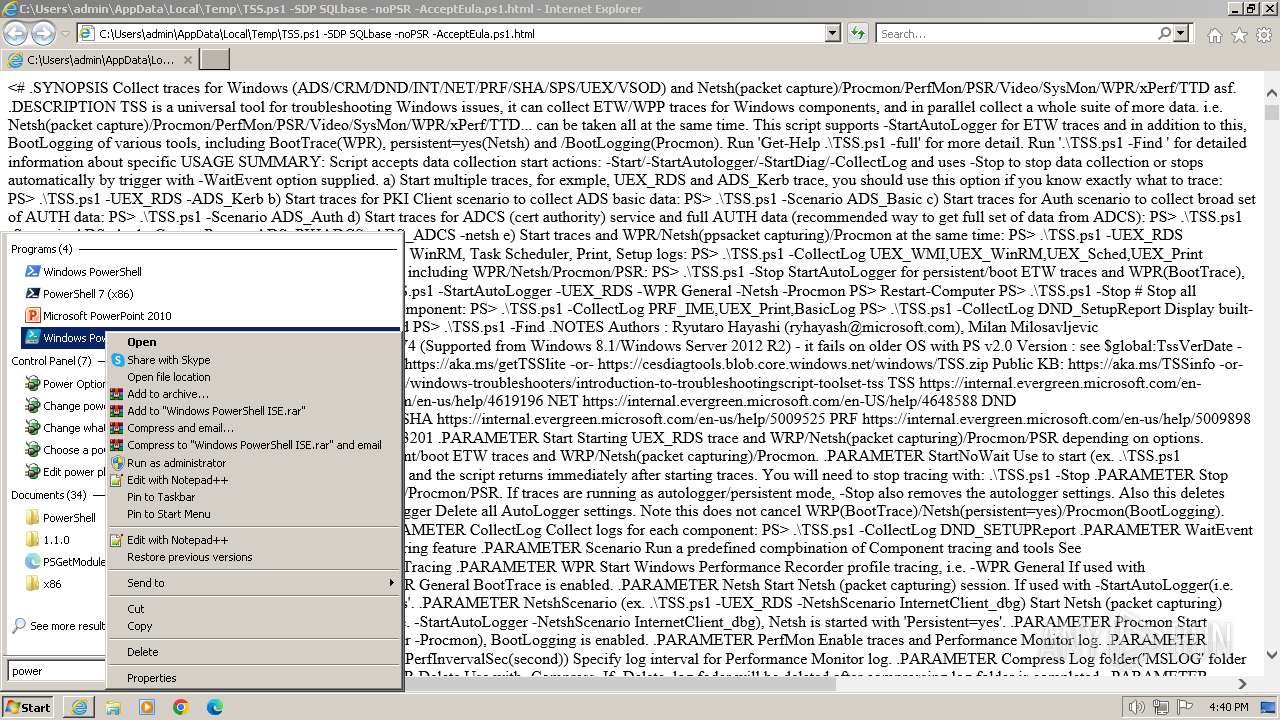Choose Pin to Taskbar
The image size is (1280, 720).
click(253, 497)
